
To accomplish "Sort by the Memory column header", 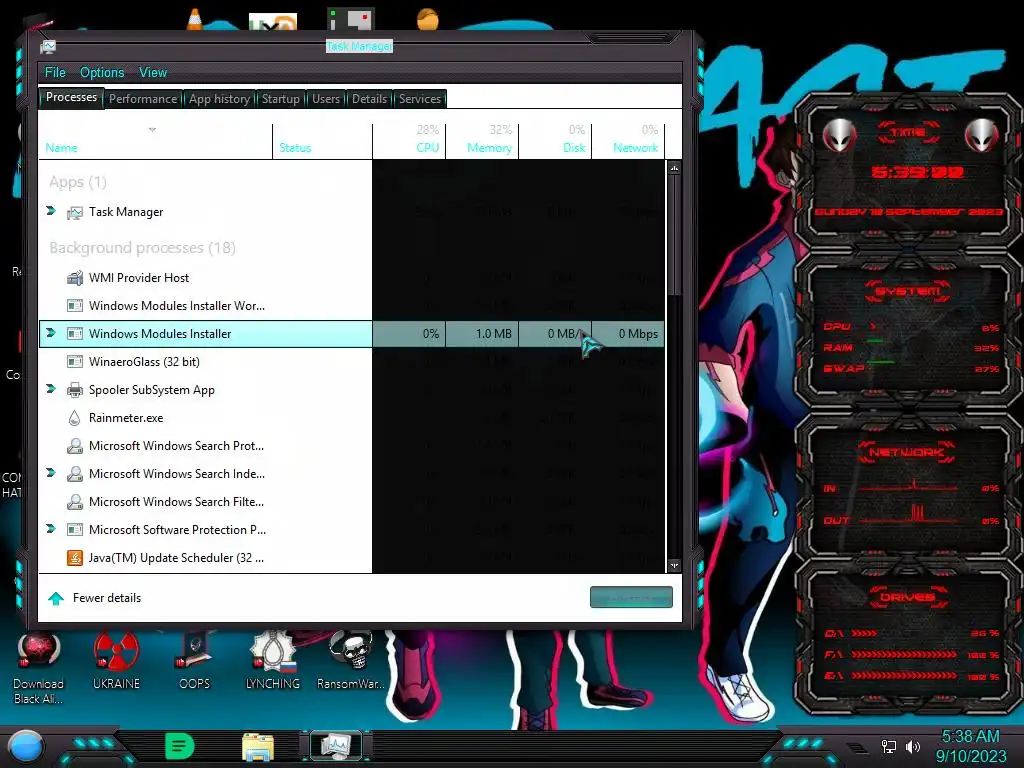I will (x=483, y=141).
